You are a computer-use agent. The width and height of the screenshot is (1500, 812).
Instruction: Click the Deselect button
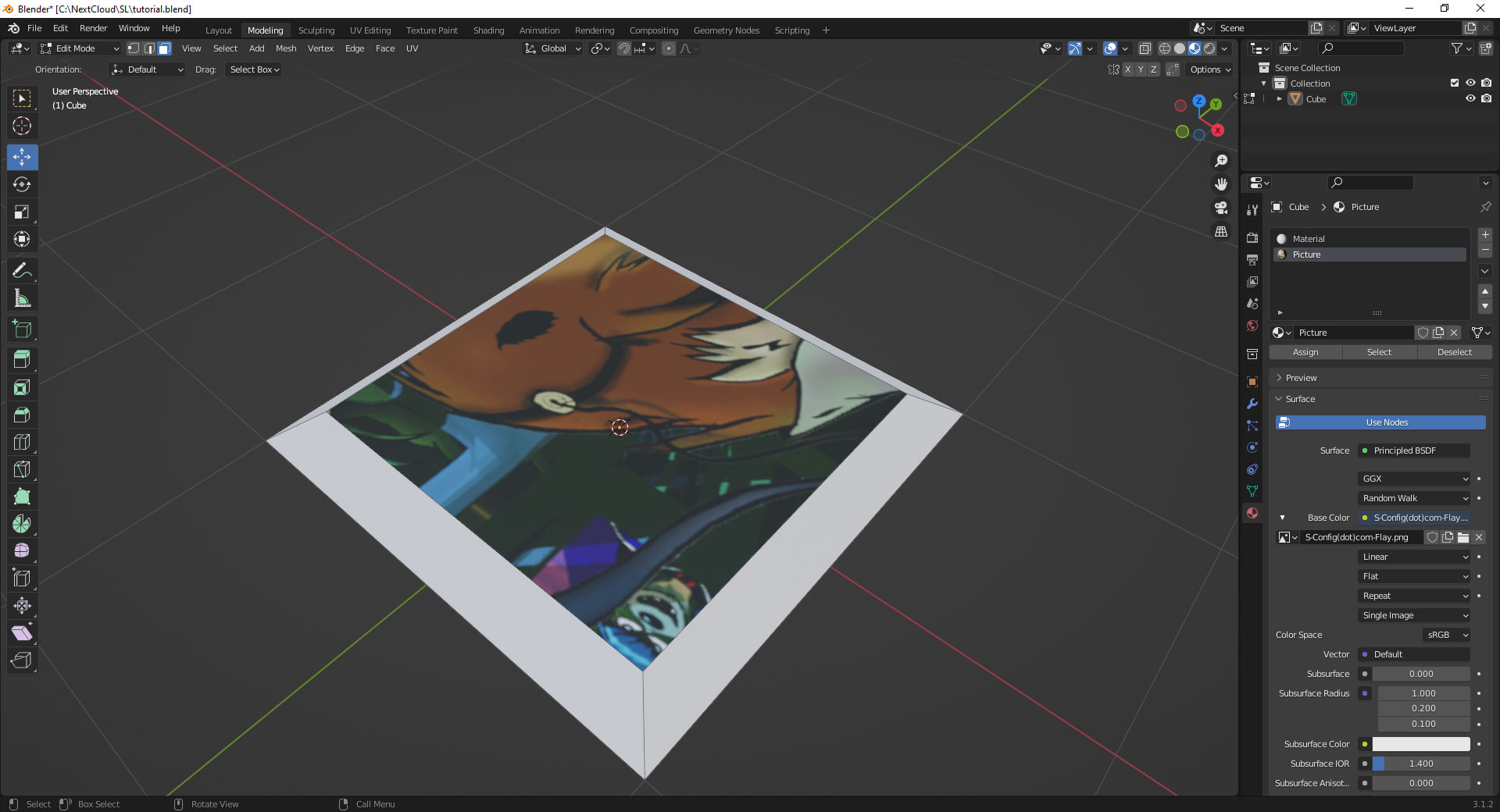pos(1454,352)
